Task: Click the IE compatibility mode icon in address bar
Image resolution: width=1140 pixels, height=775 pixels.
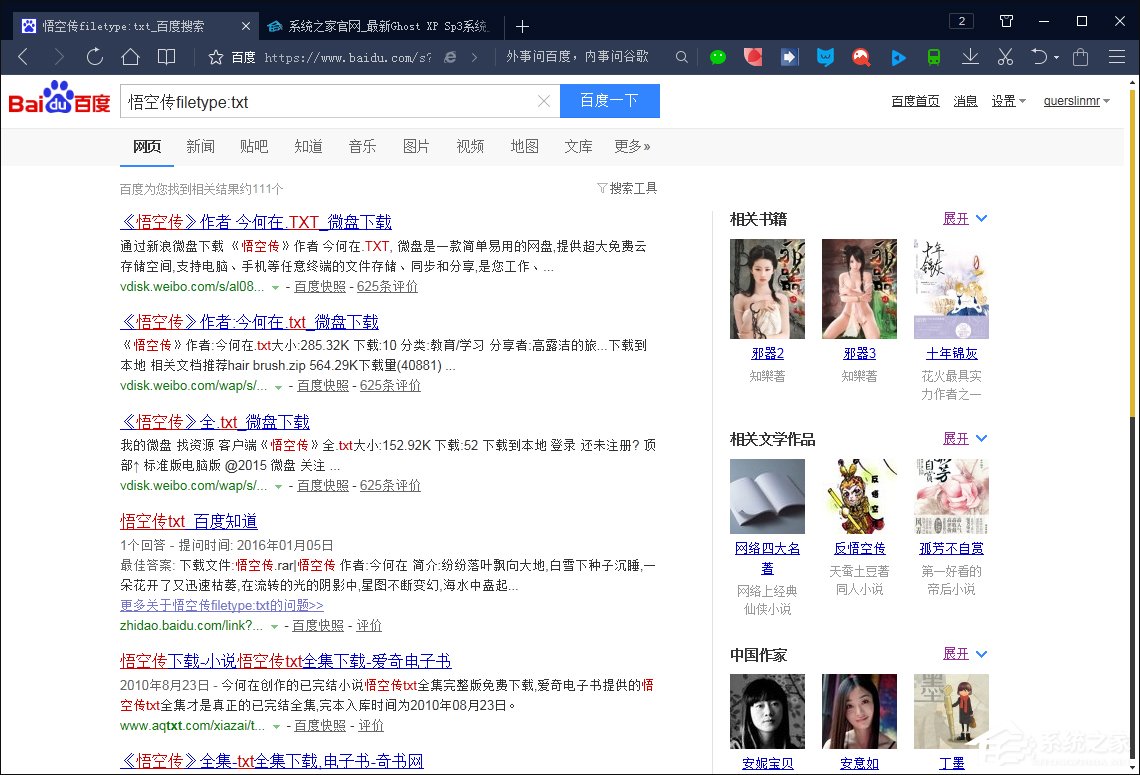Action: [450, 57]
